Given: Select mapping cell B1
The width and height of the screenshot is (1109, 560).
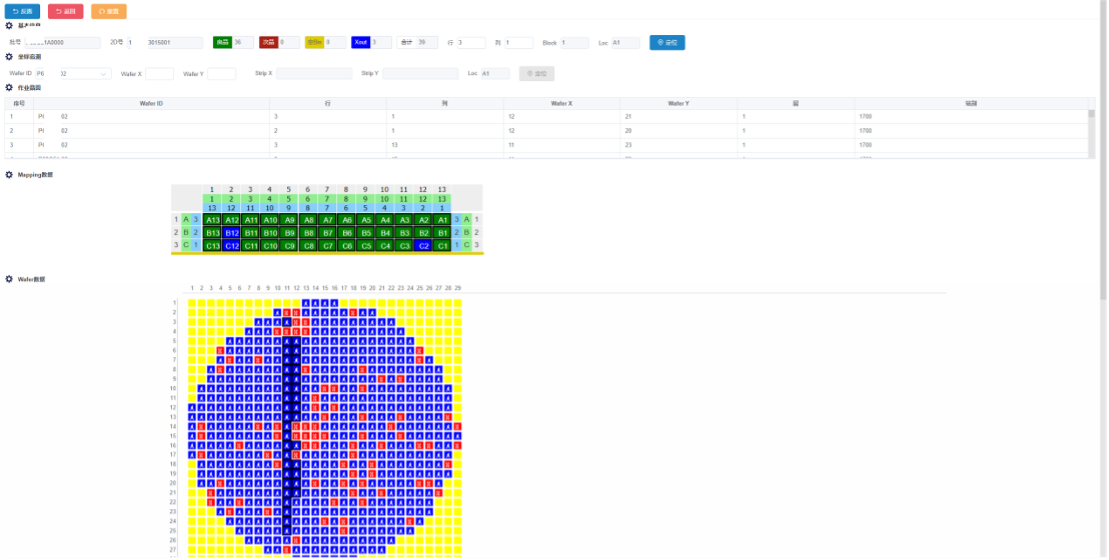Looking at the screenshot, I should (442, 233).
